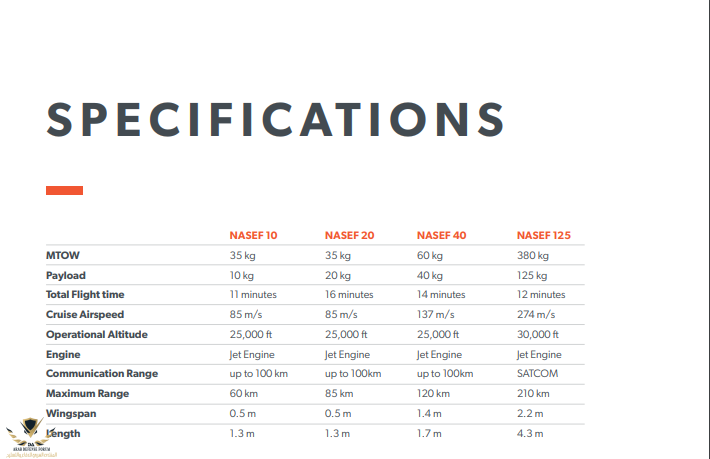The width and height of the screenshot is (710, 459).
Task: Select the Operational Altitude label
Action: point(96,335)
